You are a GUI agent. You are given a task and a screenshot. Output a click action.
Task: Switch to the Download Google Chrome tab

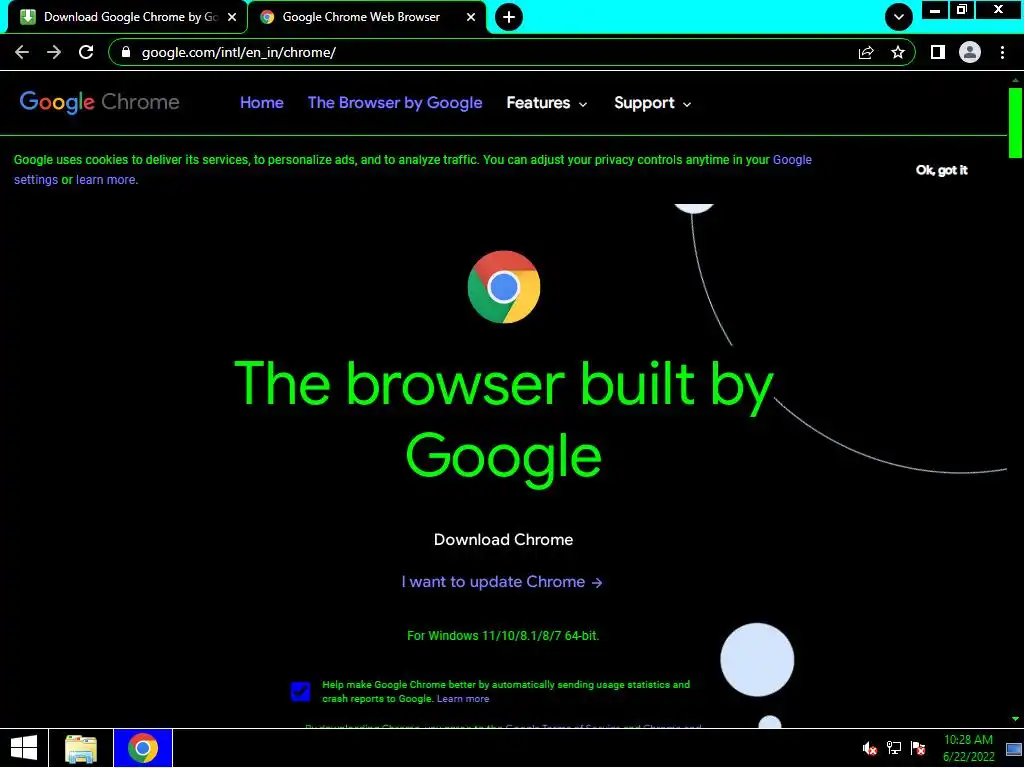coord(127,17)
